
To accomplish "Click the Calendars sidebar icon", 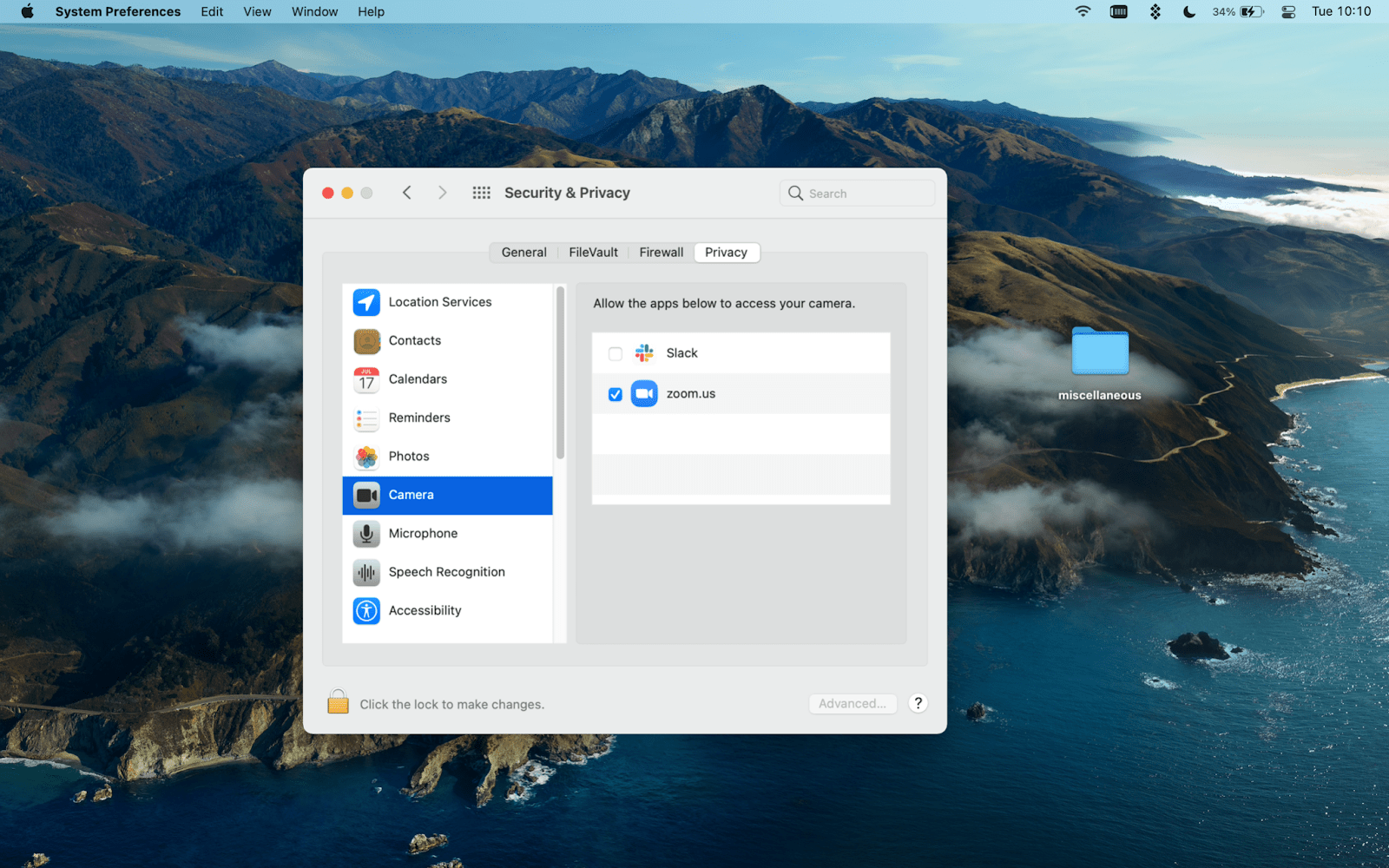I will tap(365, 379).
